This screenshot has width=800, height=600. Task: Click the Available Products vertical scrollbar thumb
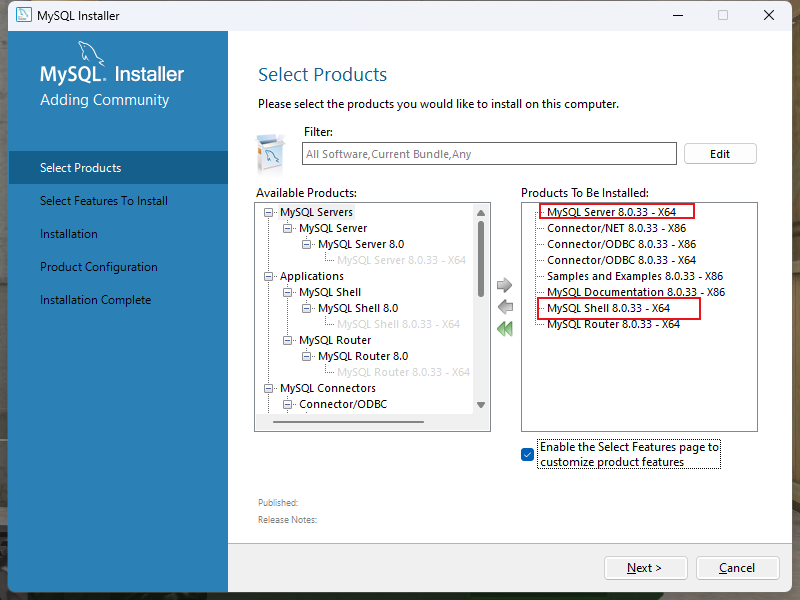[x=481, y=258]
